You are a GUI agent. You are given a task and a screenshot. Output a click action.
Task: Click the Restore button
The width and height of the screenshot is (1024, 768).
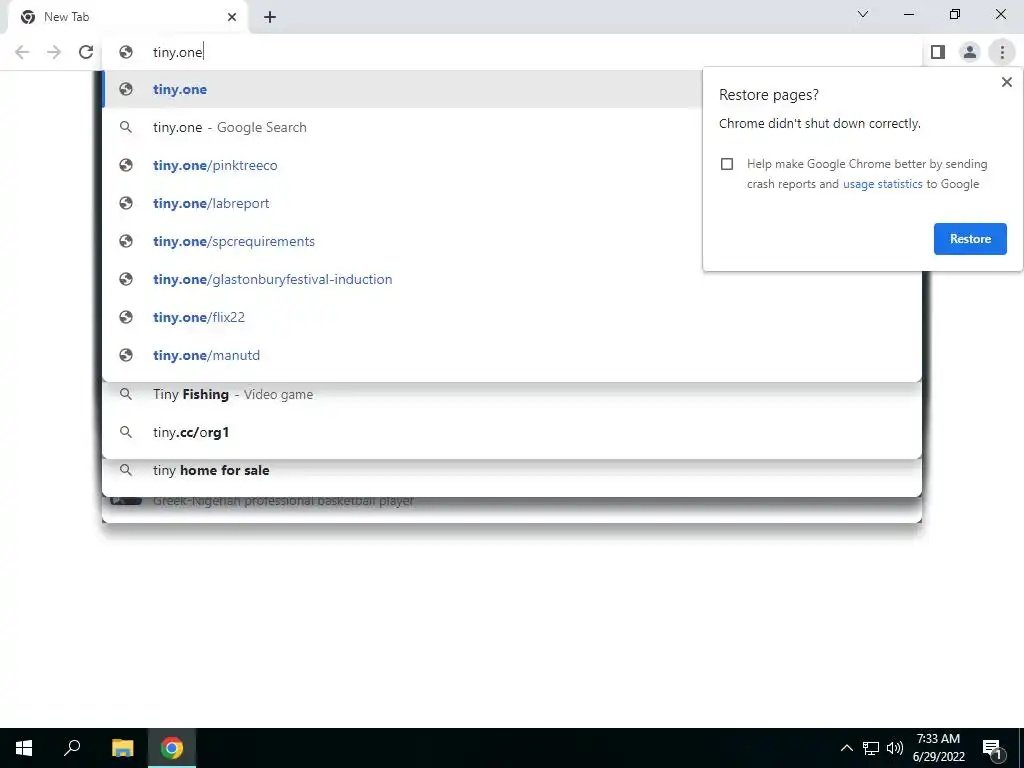970,239
